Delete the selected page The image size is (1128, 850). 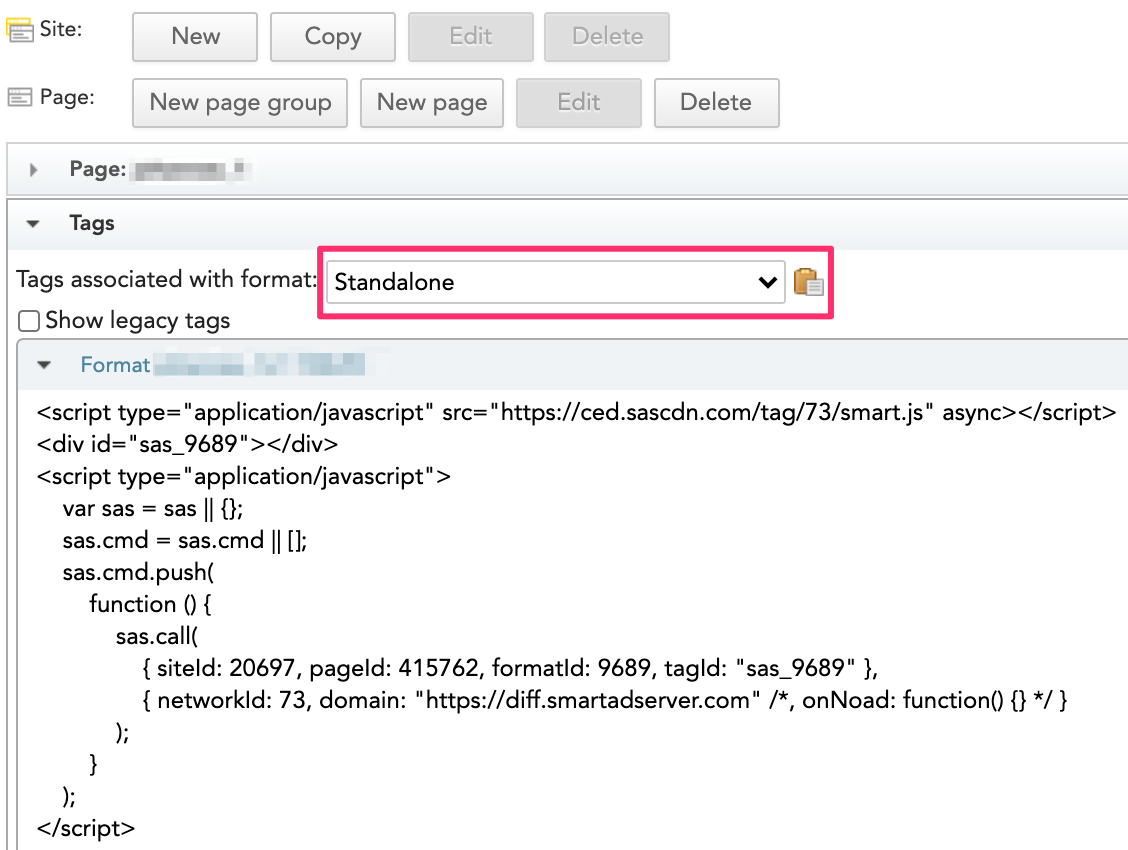715,103
